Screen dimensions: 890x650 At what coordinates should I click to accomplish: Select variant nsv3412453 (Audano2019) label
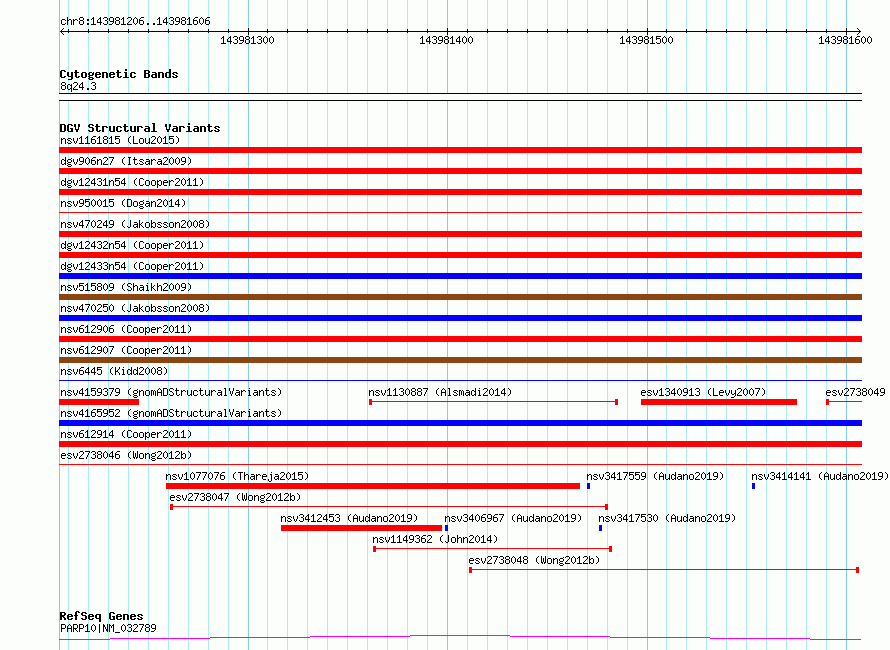click(x=349, y=518)
